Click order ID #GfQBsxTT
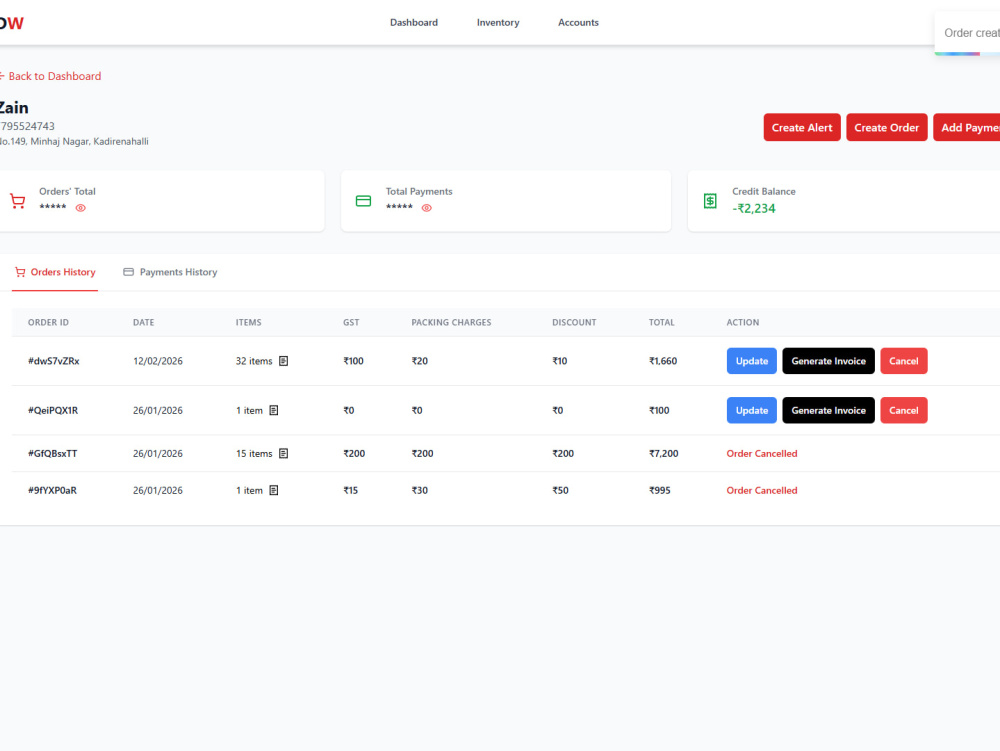Viewport: 1000px width, 751px height. point(52,453)
